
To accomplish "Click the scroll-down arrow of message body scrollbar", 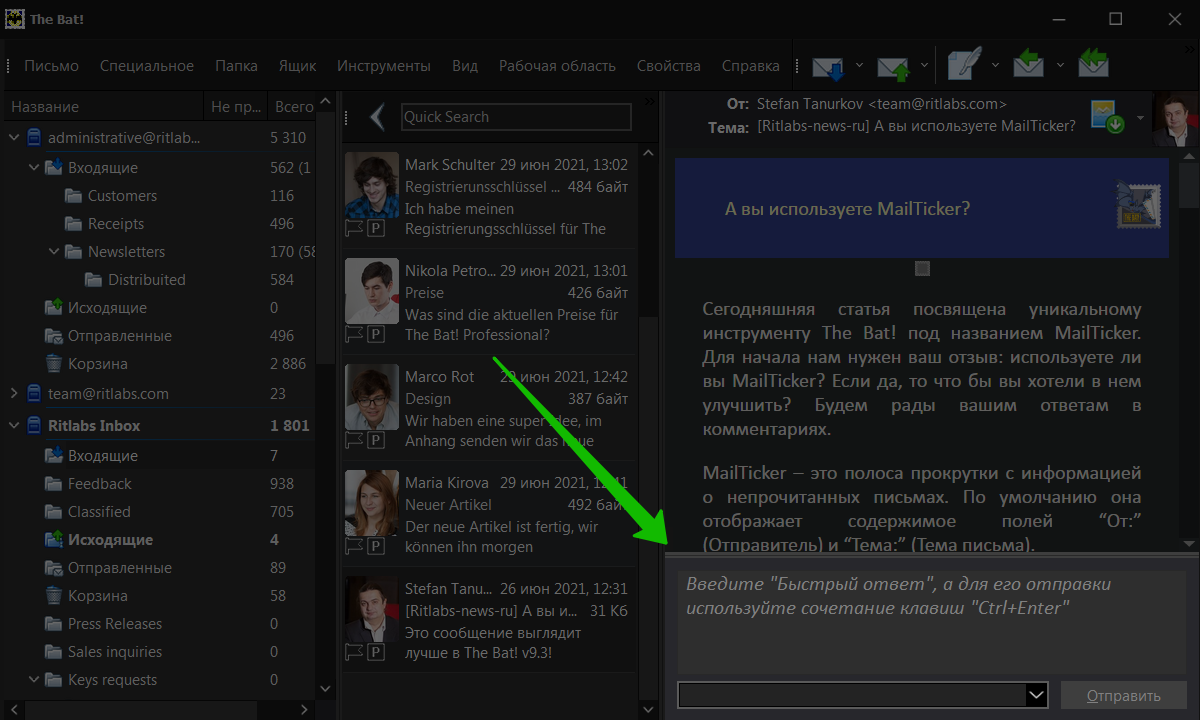I will pyautogui.click(x=1189, y=543).
